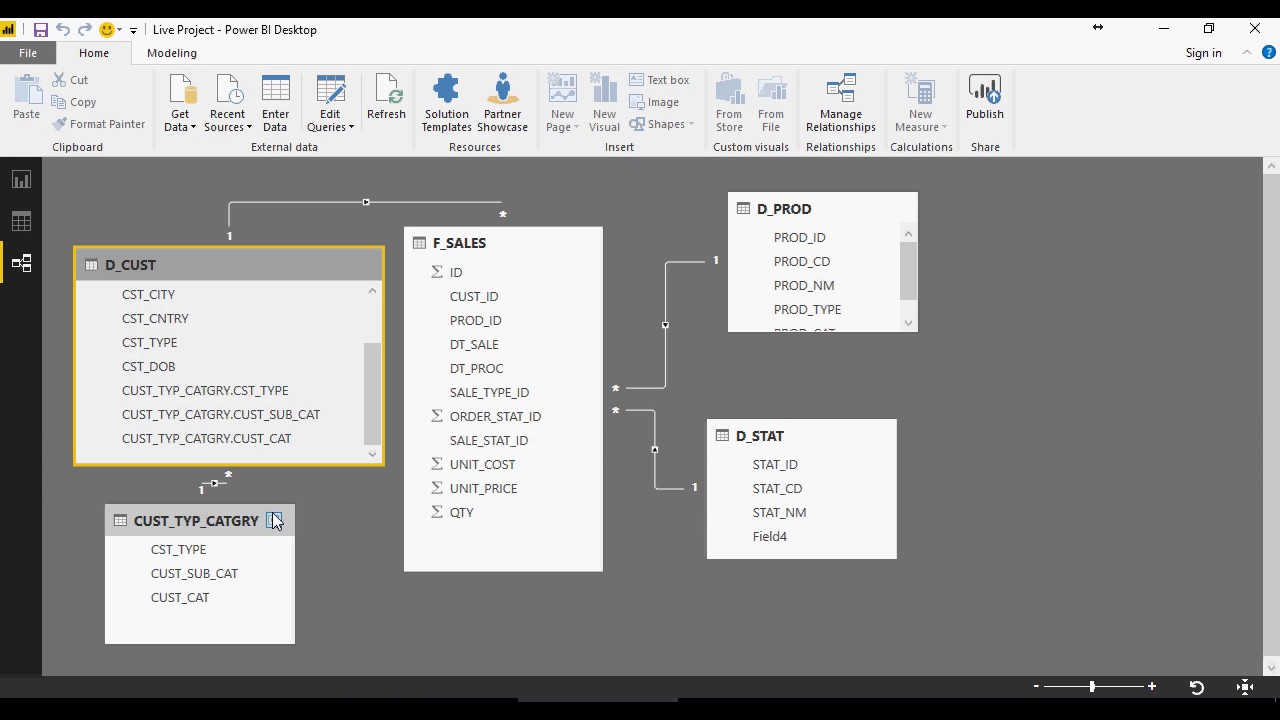
Task: Open Quick Access Toolbar customize arrow
Action: [133, 31]
